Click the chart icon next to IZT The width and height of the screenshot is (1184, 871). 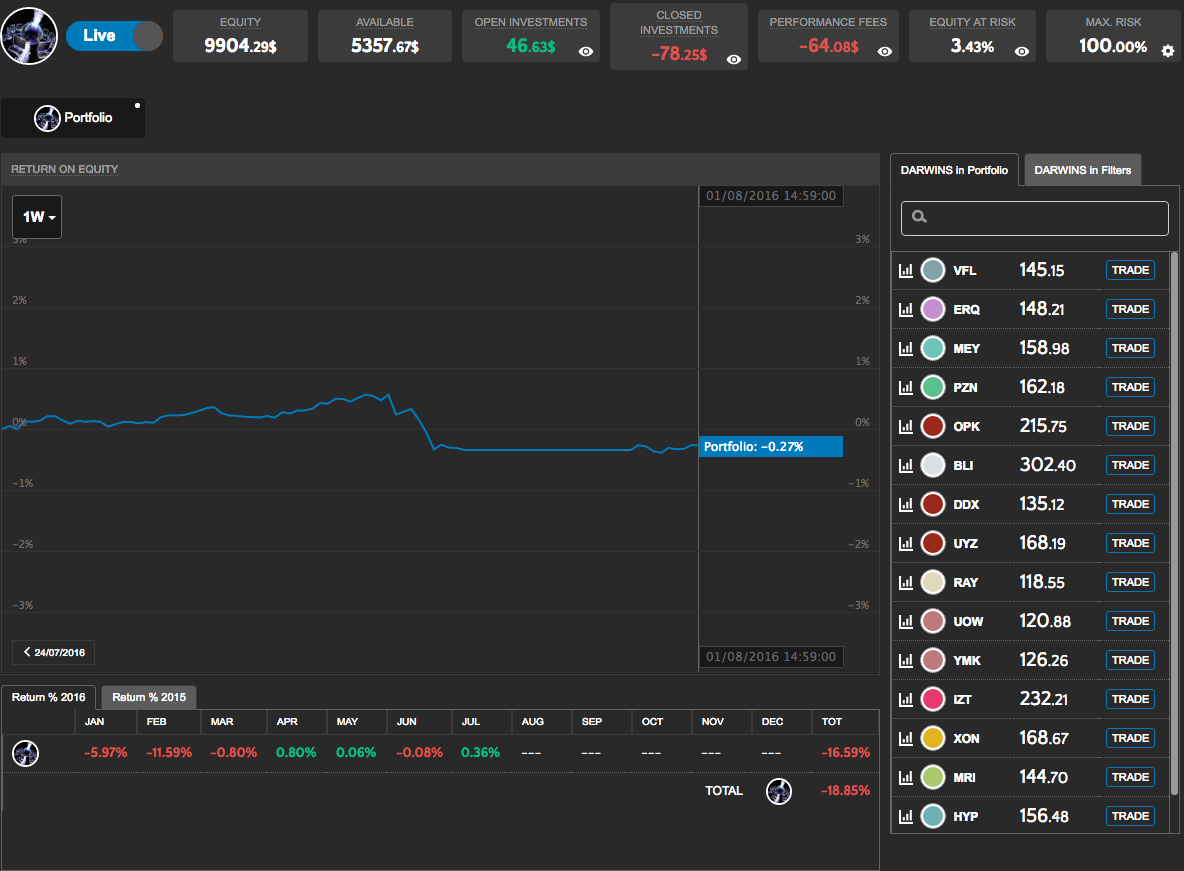(906, 699)
